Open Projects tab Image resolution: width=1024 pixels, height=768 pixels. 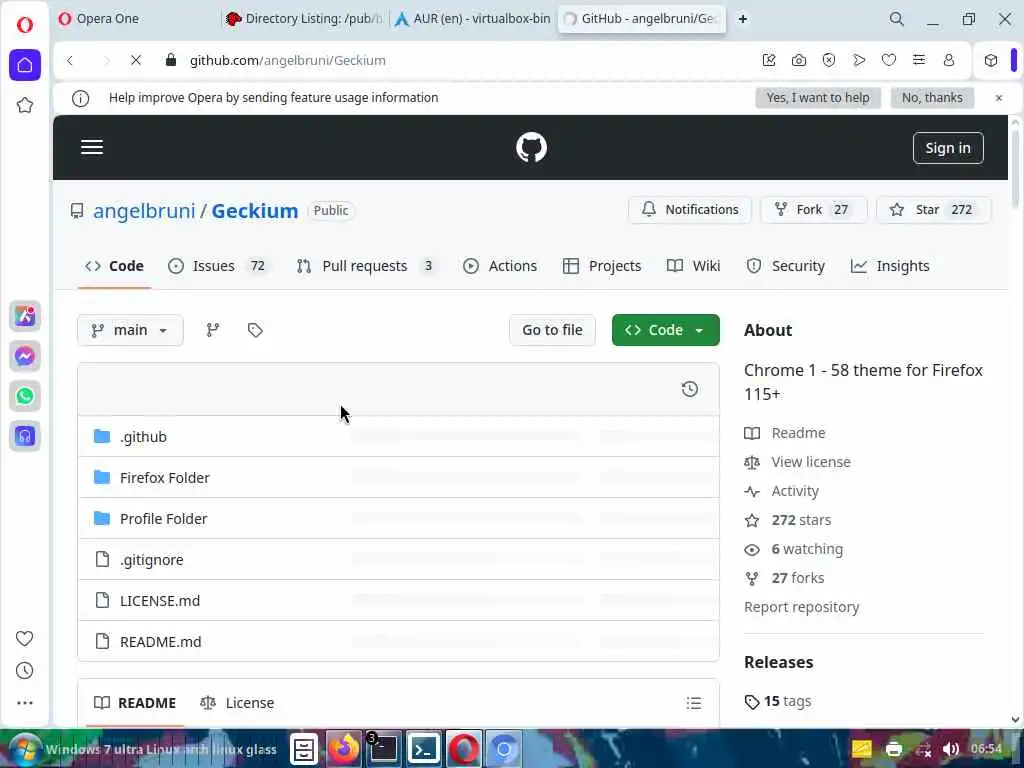click(602, 266)
